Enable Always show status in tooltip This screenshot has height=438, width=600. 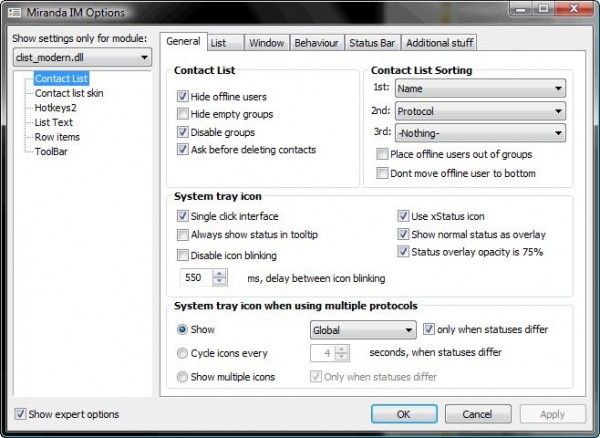pos(183,234)
